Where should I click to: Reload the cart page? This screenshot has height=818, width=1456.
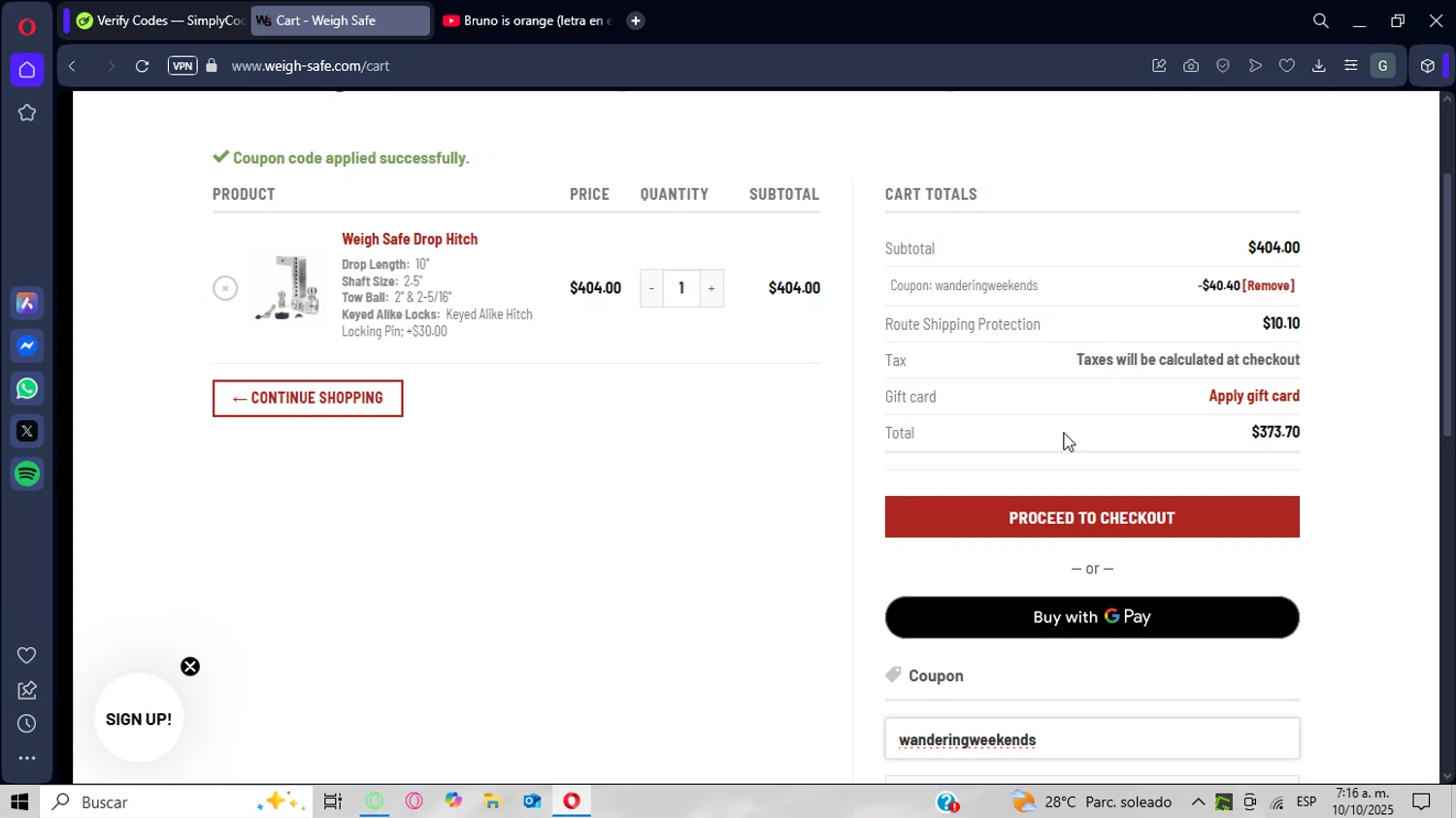[x=142, y=66]
